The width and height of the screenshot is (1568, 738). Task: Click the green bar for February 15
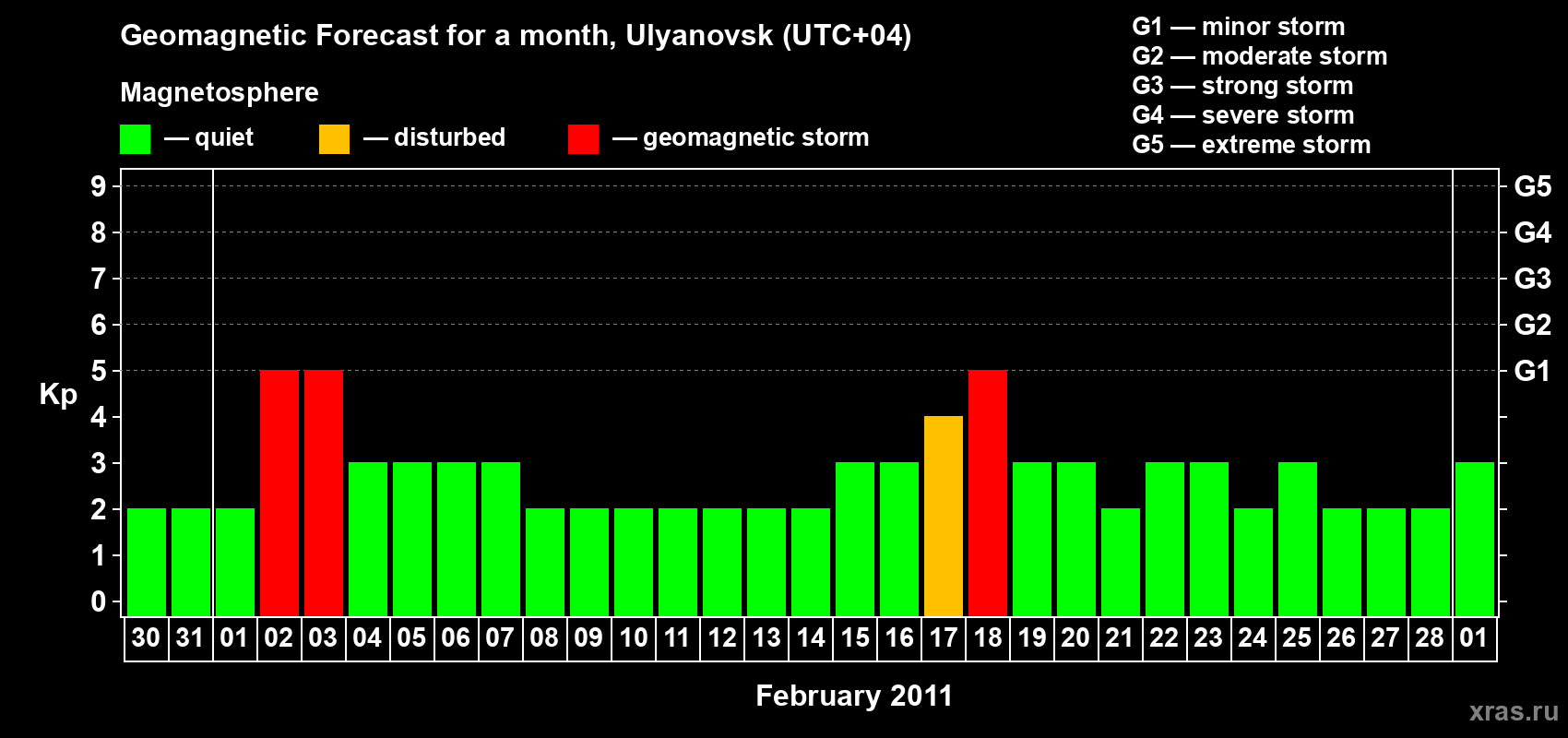tap(855, 539)
